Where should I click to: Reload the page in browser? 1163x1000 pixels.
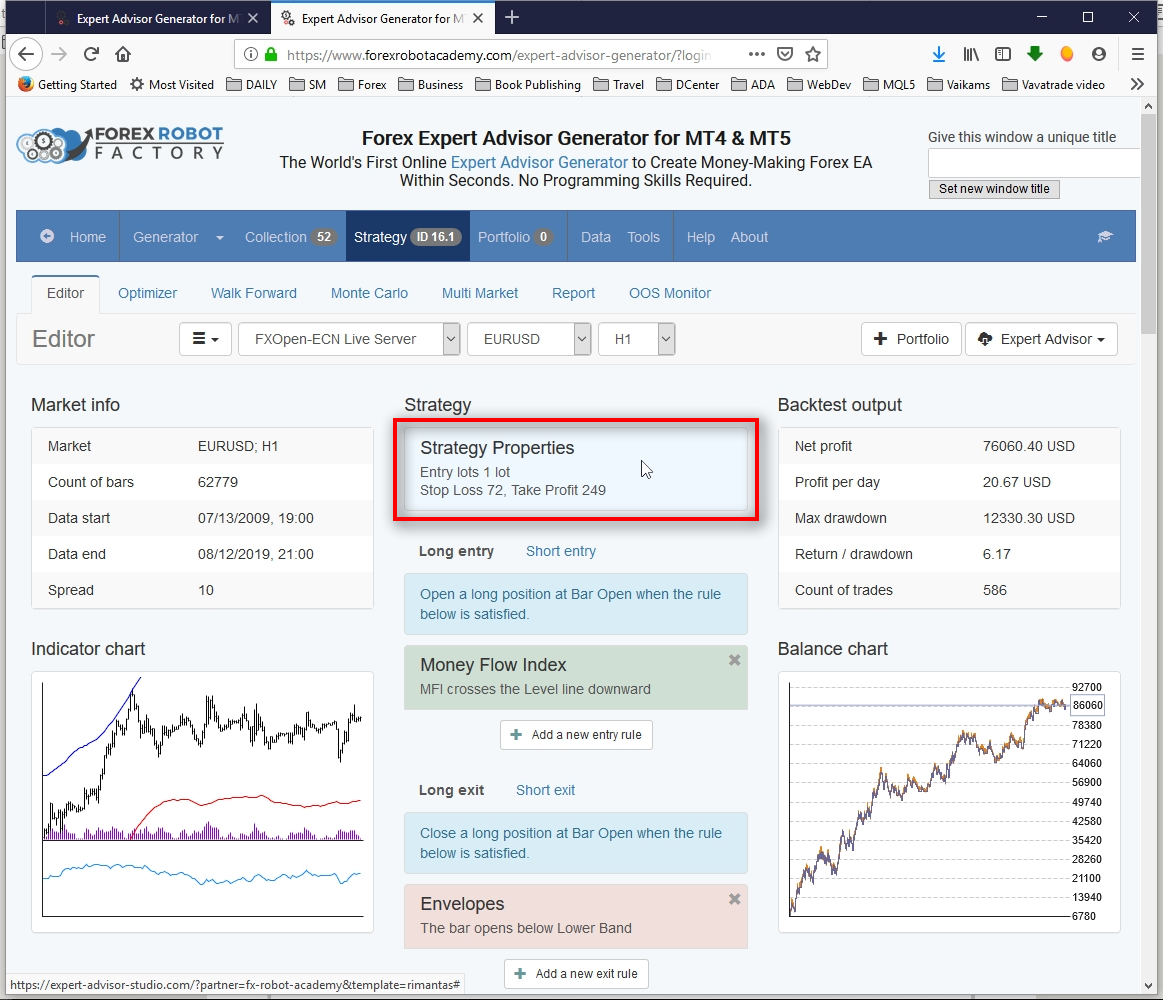pyautogui.click(x=91, y=54)
